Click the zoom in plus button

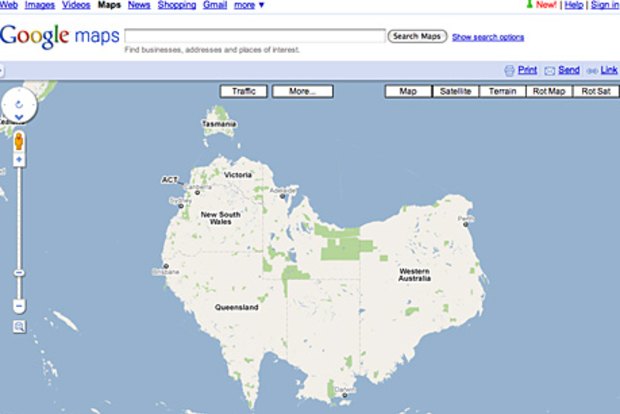[19, 160]
